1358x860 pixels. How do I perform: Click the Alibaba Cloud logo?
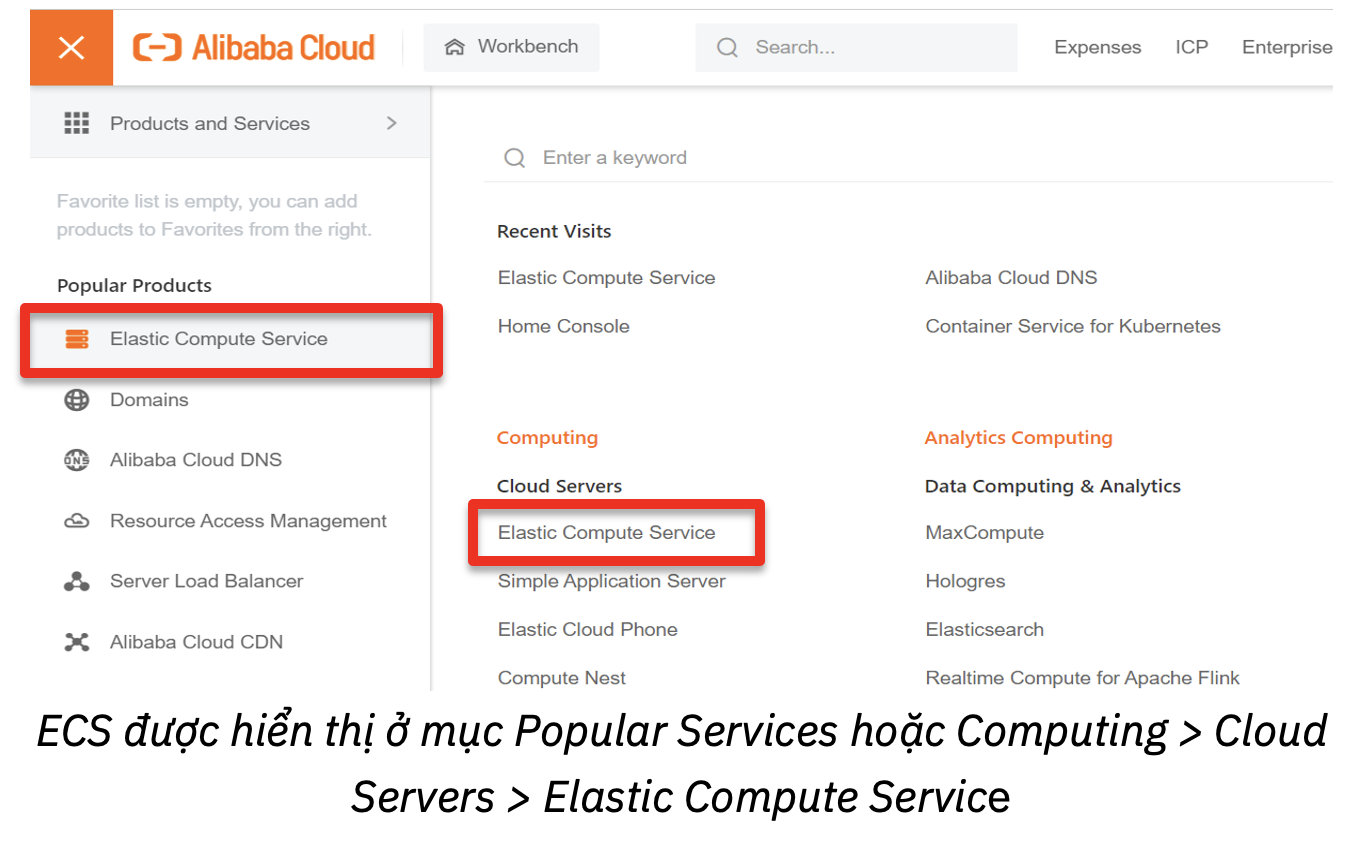pos(254,48)
